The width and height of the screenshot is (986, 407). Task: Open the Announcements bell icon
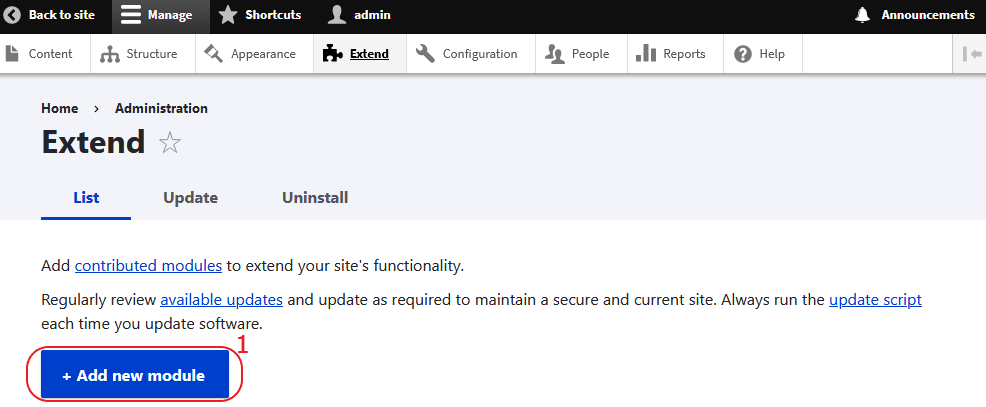863,15
